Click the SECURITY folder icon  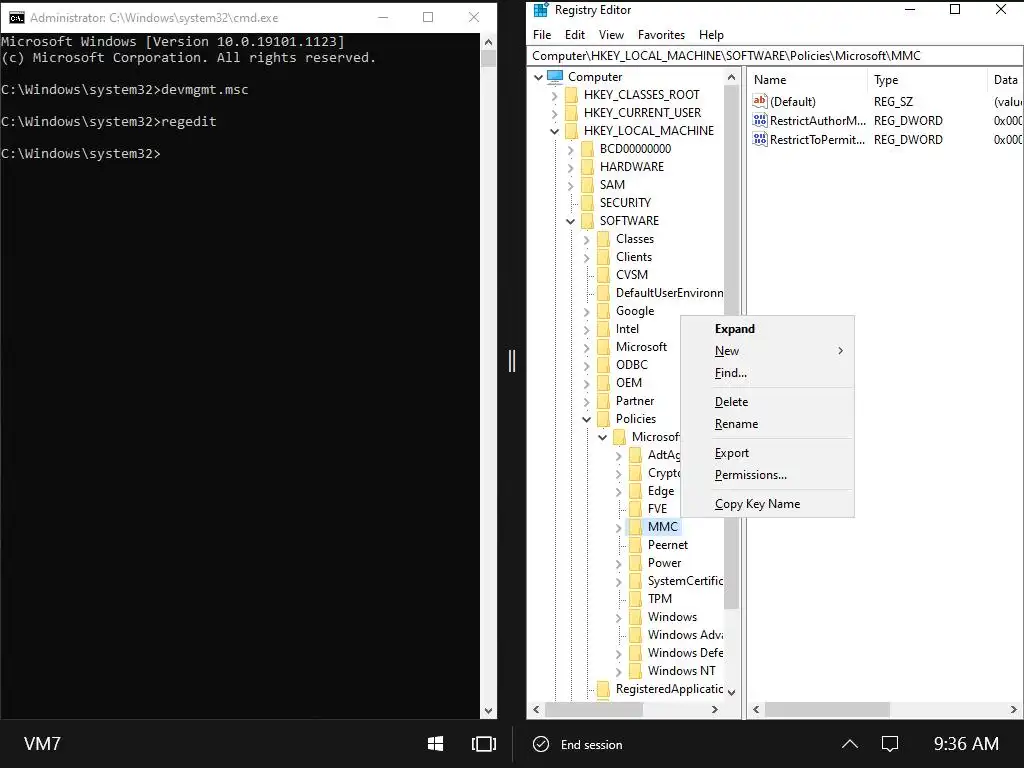(x=587, y=202)
